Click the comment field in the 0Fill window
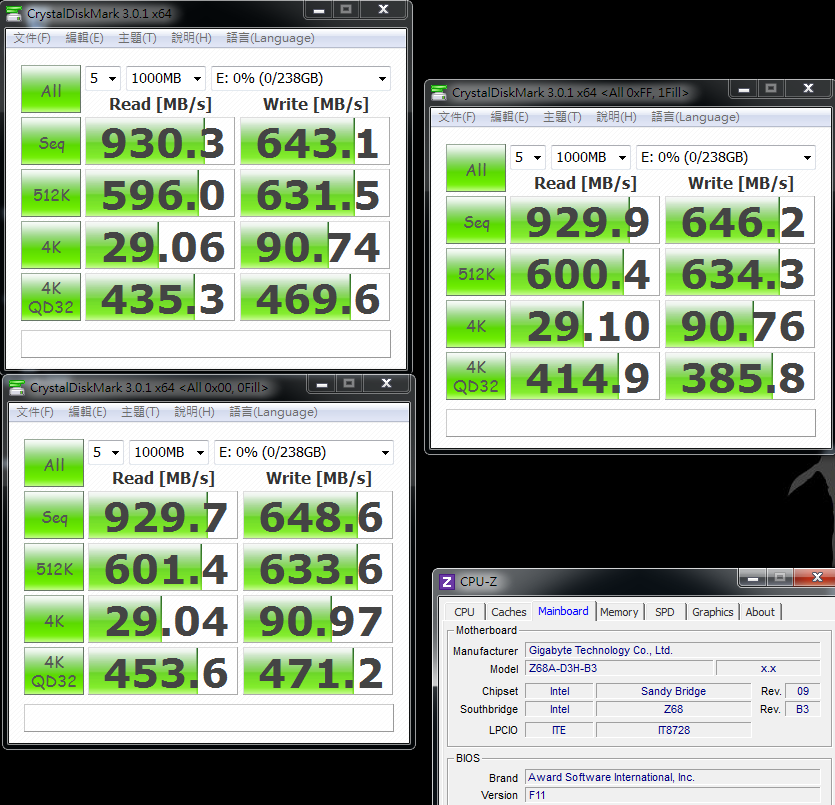 coord(209,718)
